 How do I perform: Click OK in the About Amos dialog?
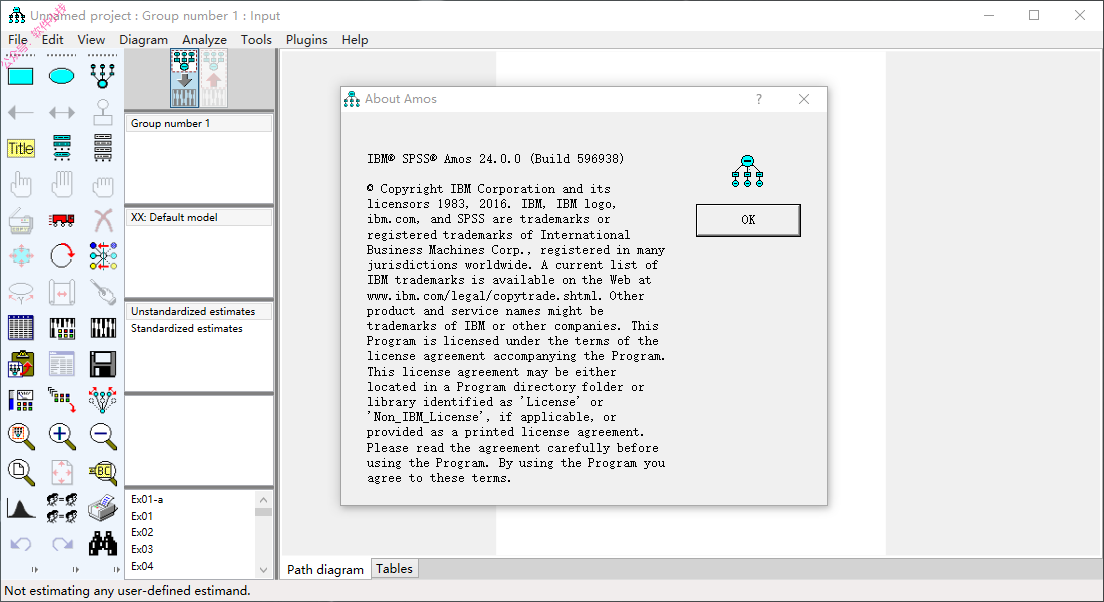[748, 220]
